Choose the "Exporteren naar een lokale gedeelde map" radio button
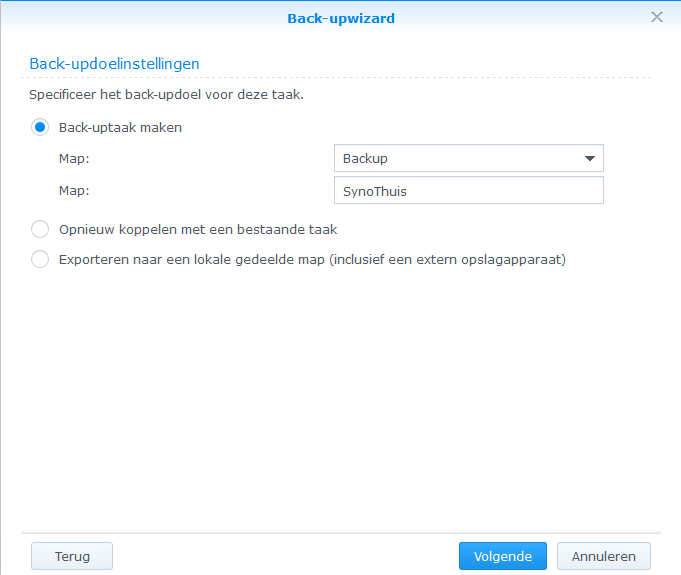The image size is (681, 575). (40, 260)
